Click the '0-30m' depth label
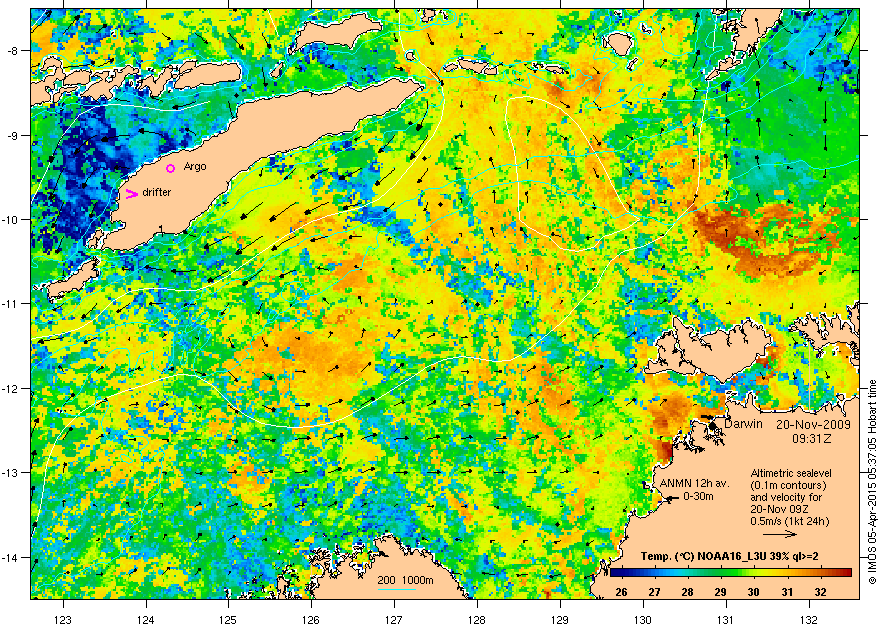The image size is (880, 630). pyautogui.click(x=698, y=496)
